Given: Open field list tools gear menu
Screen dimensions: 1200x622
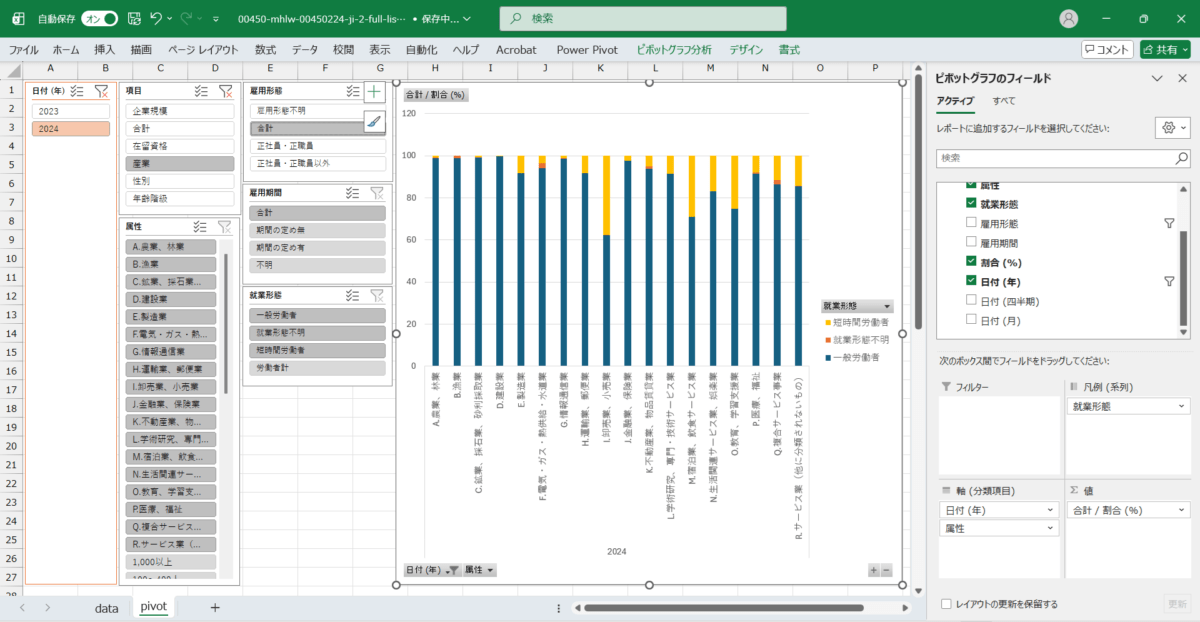Looking at the screenshot, I should (1170, 128).
